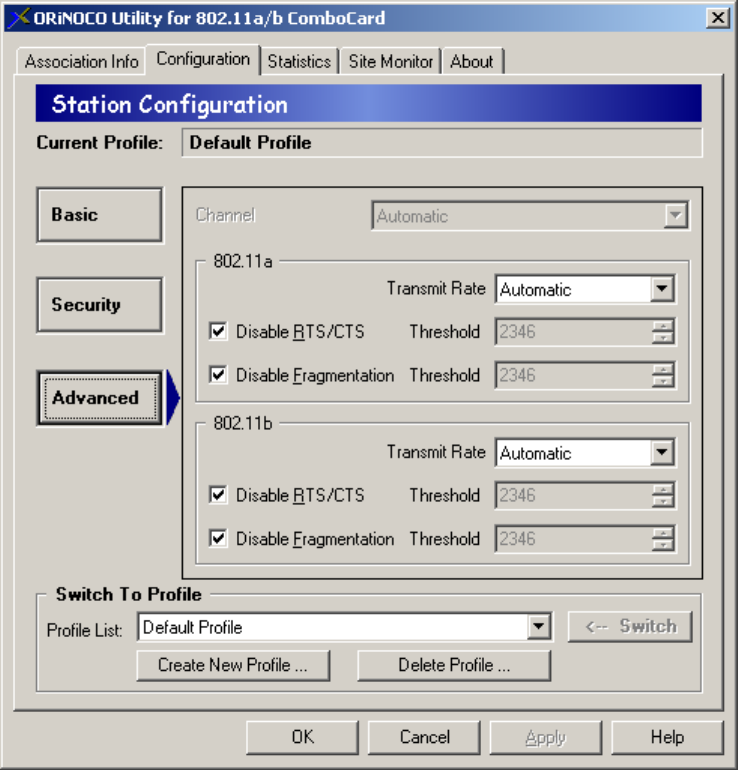
Task: Click the 802.11a Fragmentation Threshold spinner
Action: (663, 376)
